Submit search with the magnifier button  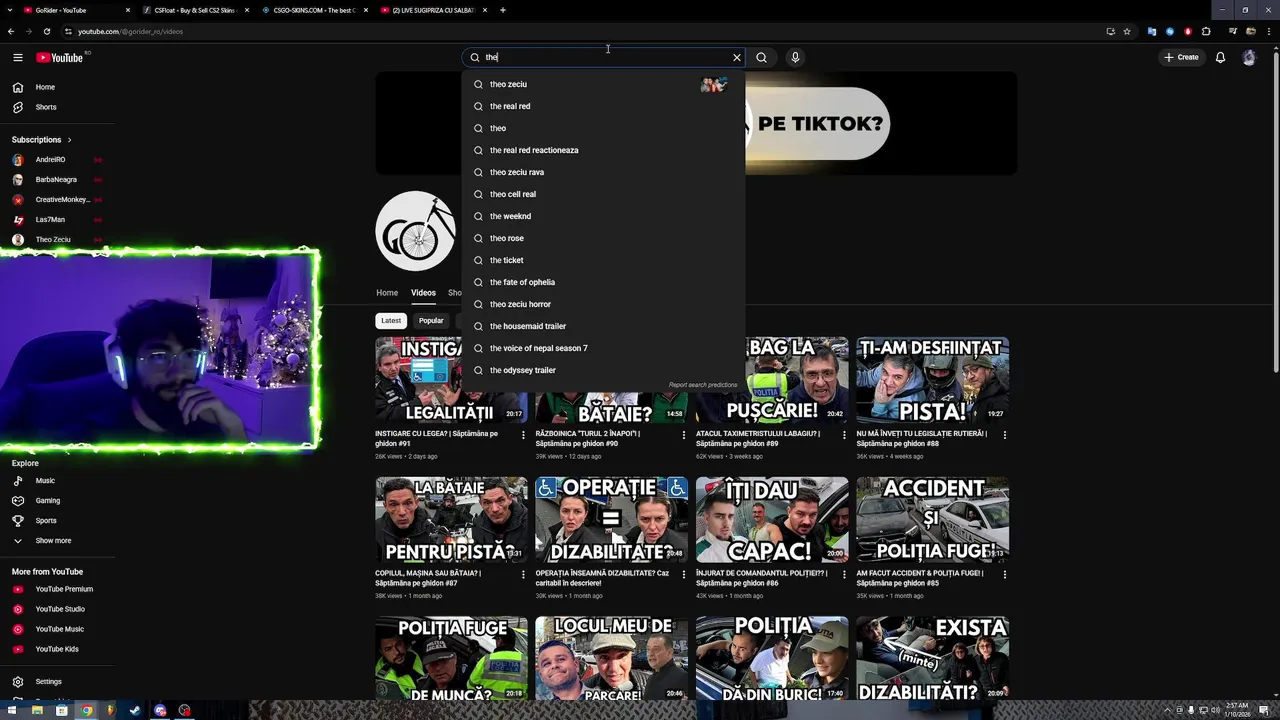tap(762, 57)
